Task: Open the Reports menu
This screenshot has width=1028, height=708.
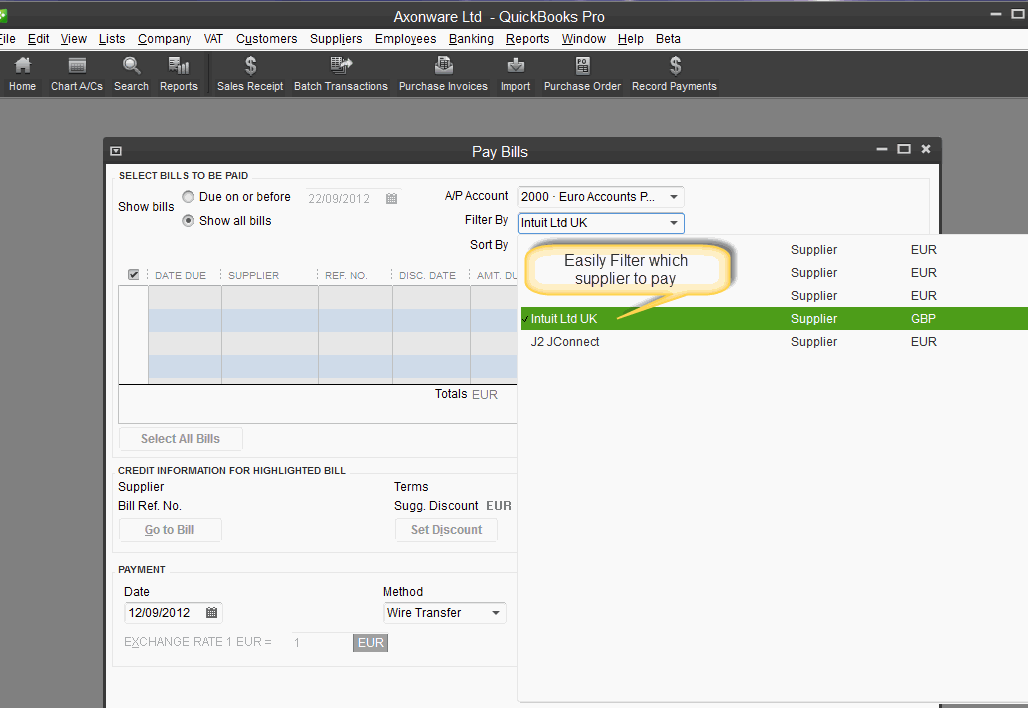Action: click(527, 39)
